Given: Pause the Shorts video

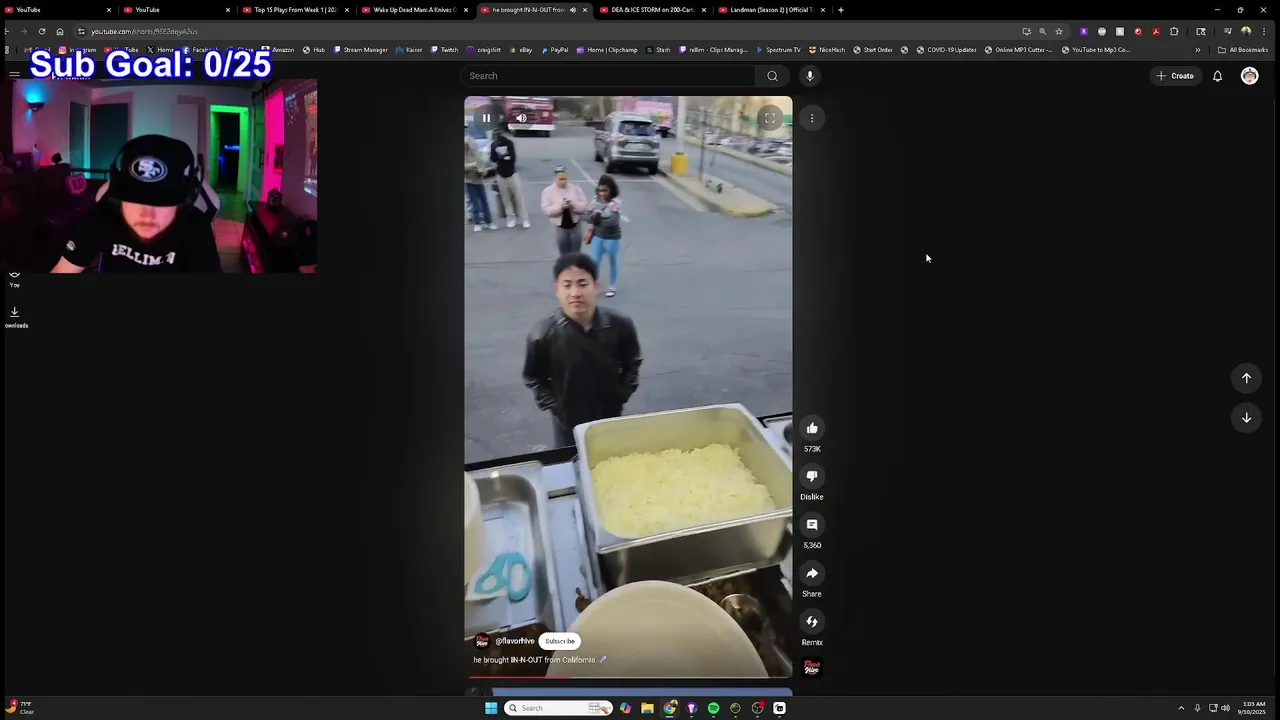Looking at the screenshot, I should click(486, 118).
